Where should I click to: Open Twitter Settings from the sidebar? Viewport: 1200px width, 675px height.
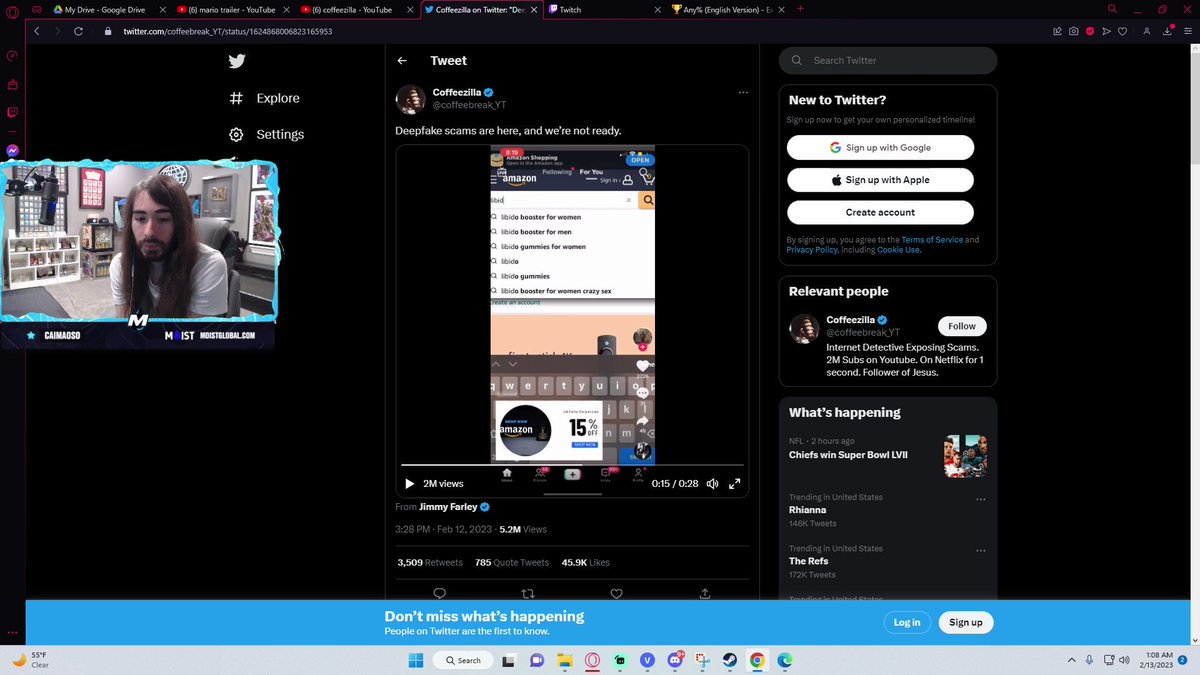[x=267, y=134]
